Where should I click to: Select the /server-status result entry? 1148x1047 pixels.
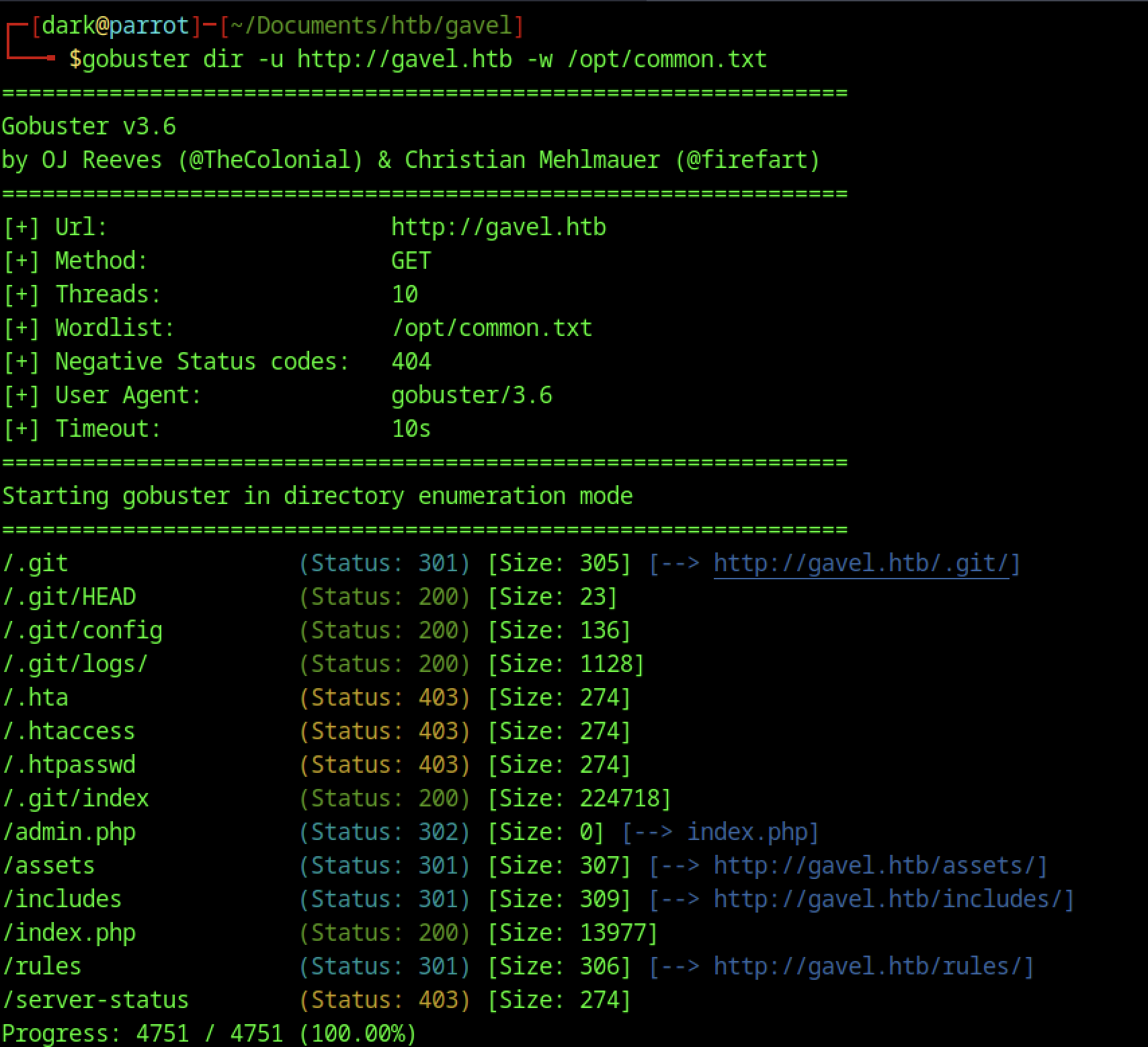(x=95, y=1000)
